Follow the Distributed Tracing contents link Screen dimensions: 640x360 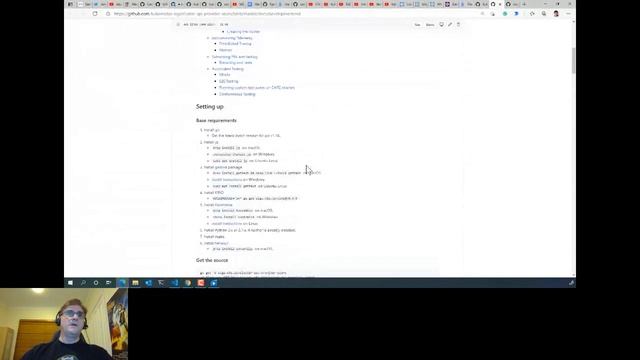(x=235, y=44)
